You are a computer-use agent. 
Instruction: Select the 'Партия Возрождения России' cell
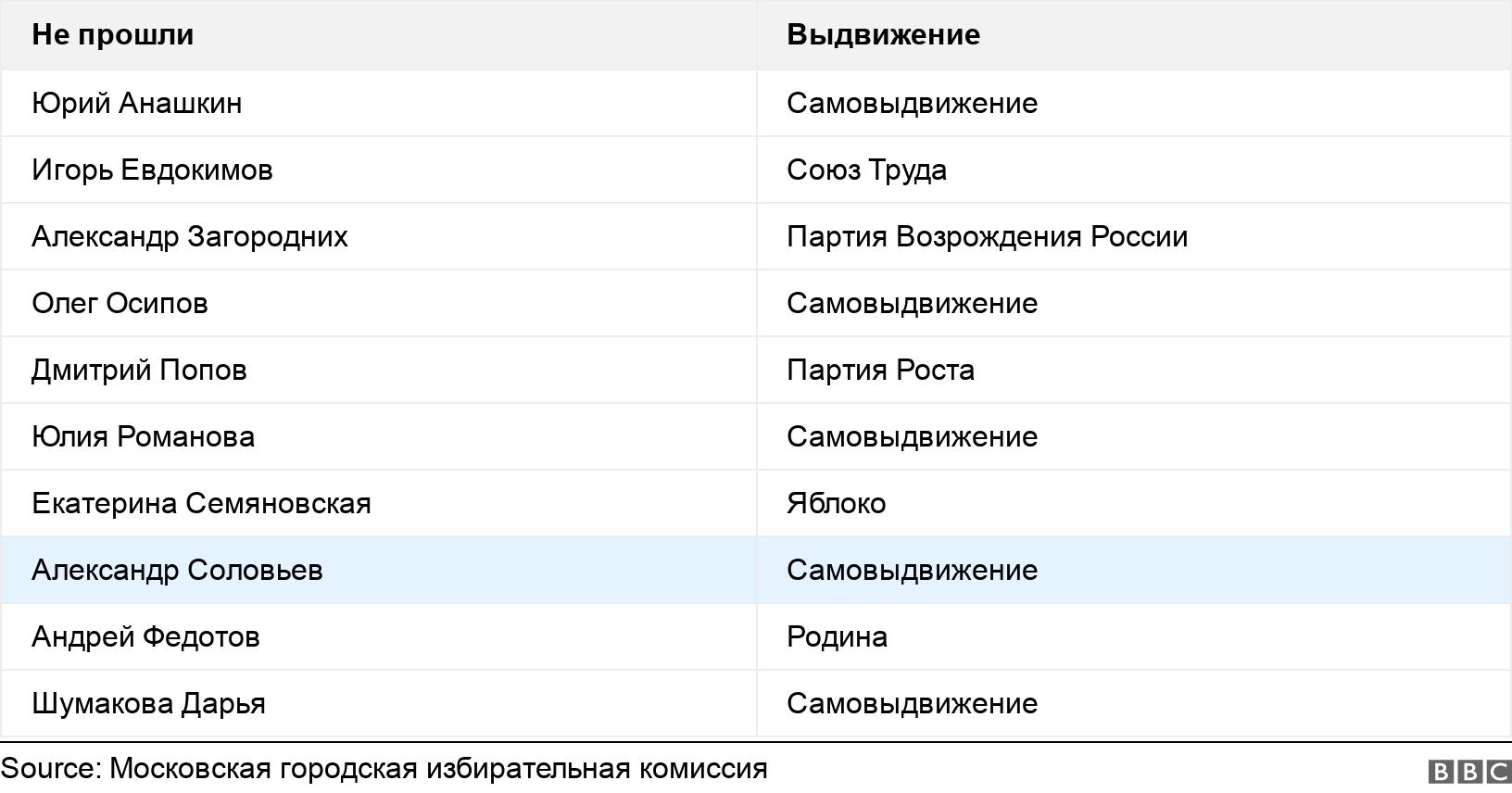click(x=987, y=236)
